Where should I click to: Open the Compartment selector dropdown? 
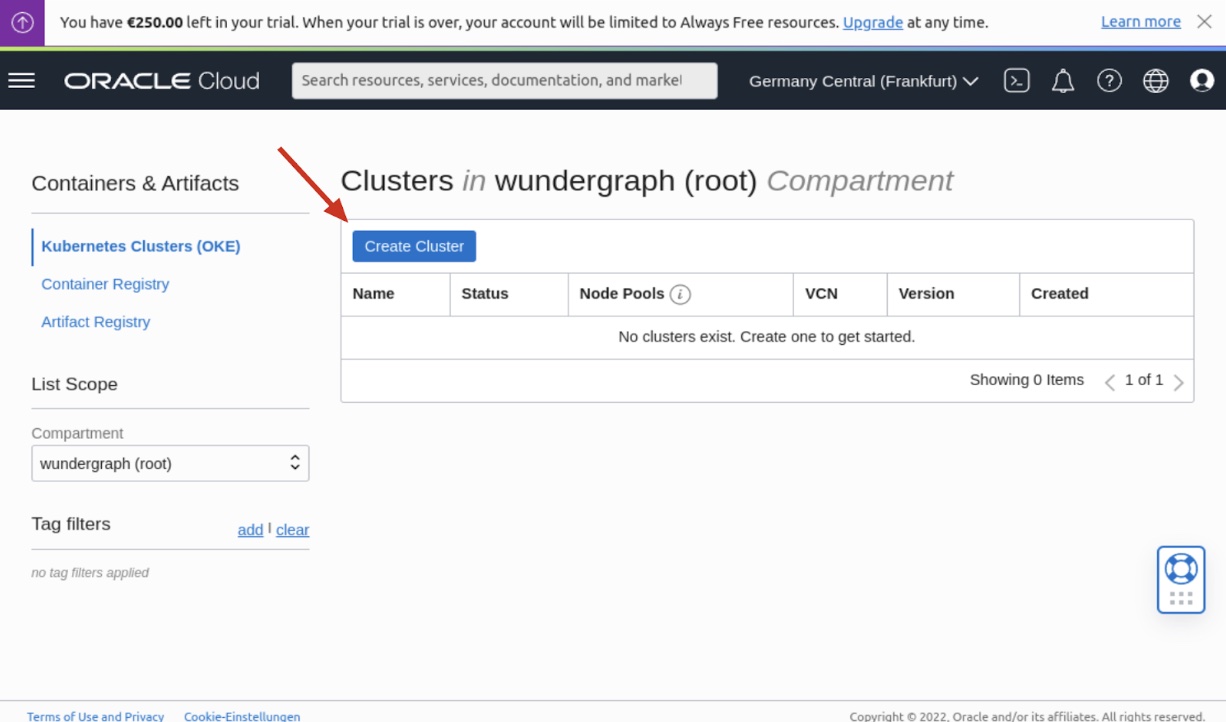pyautogui.click(x=170, y=463)
